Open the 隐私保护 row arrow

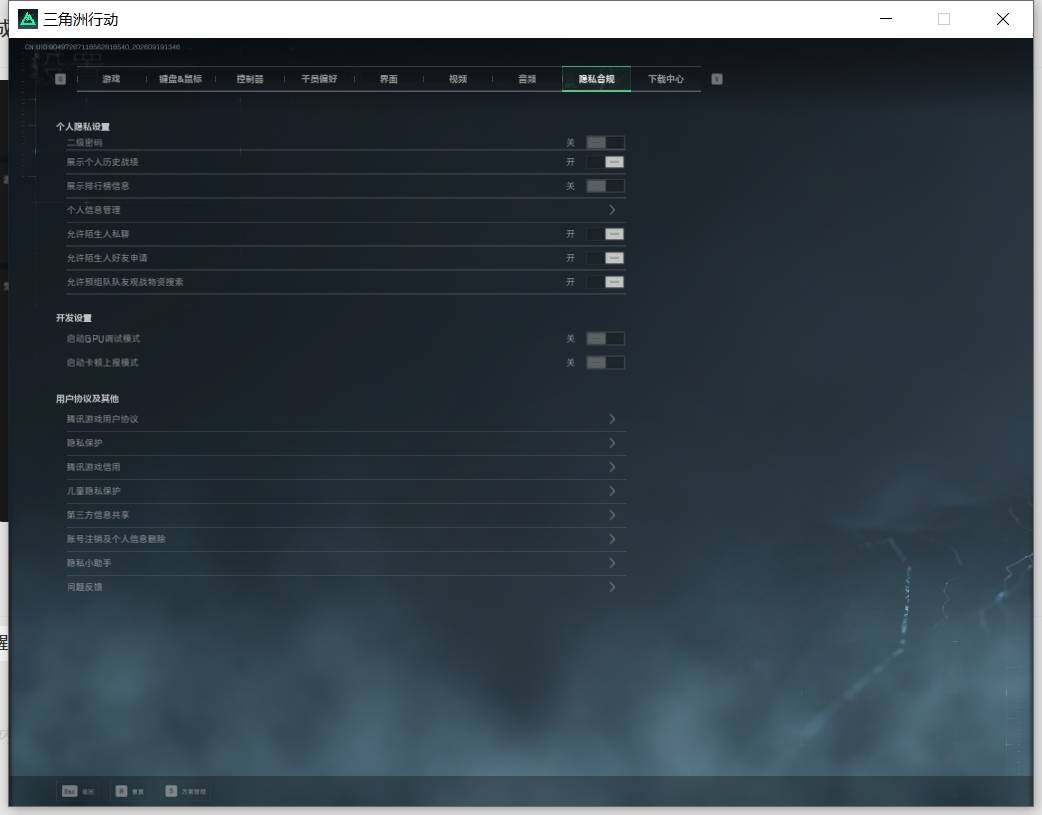[x=612, y=443]
